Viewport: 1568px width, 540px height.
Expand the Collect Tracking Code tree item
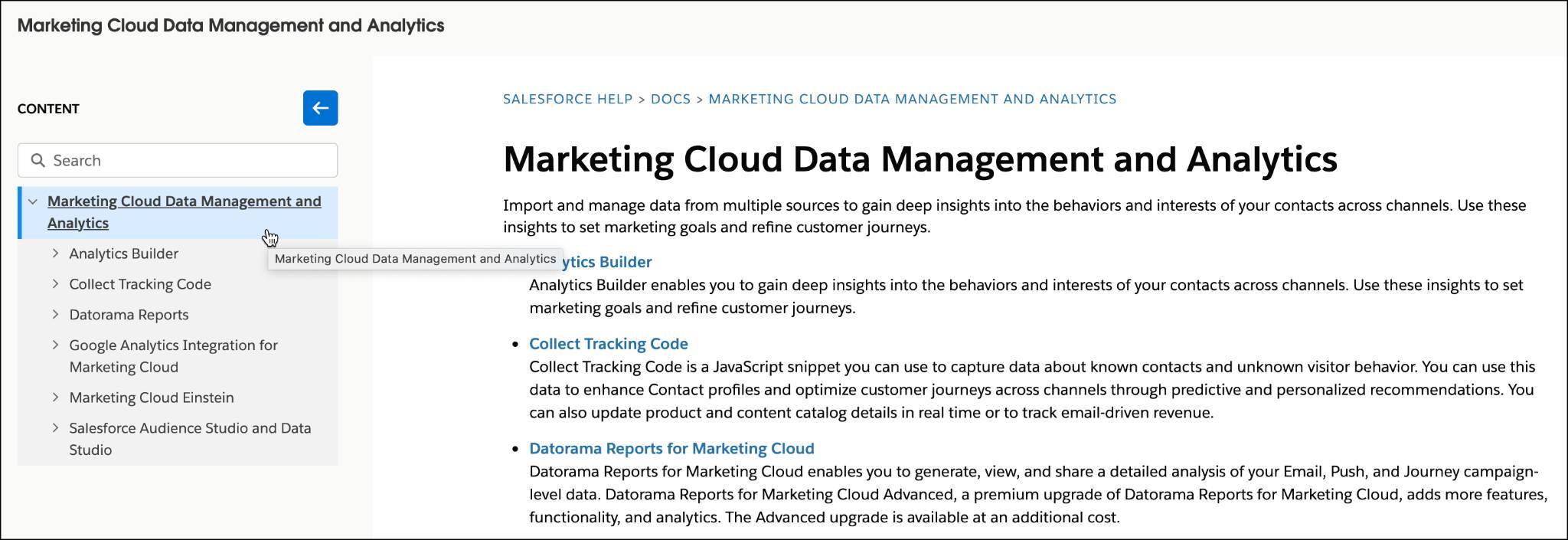pos(55,283)
